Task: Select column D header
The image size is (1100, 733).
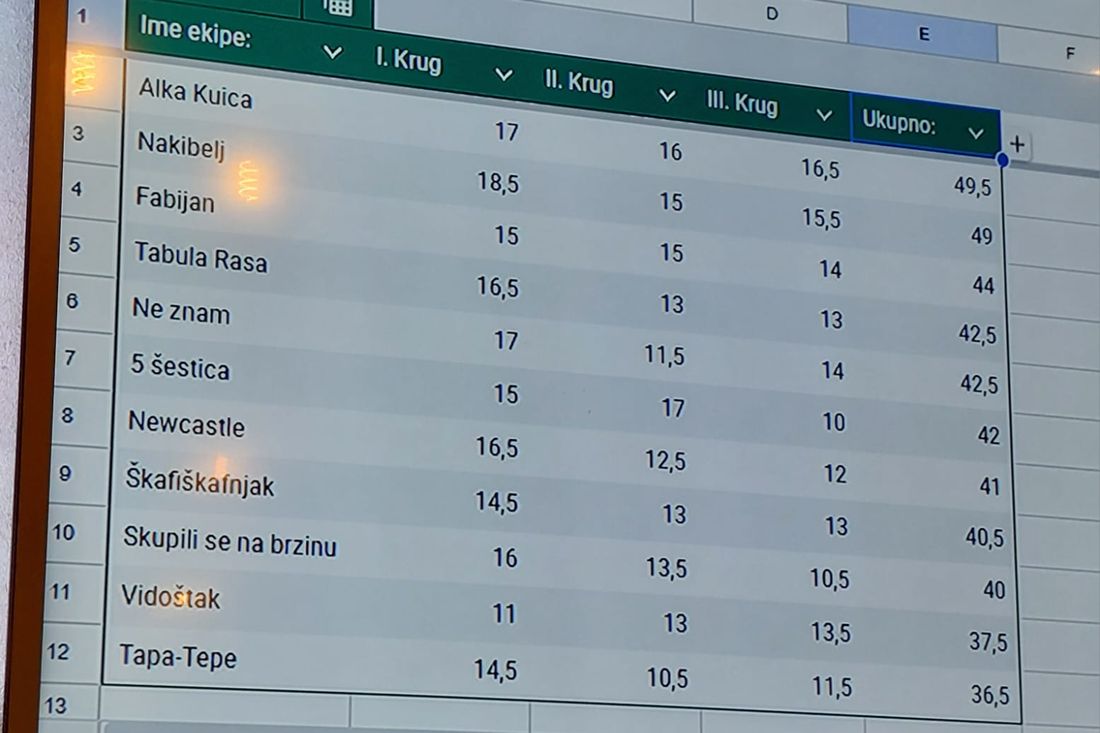Action: (x=771, y=14)
